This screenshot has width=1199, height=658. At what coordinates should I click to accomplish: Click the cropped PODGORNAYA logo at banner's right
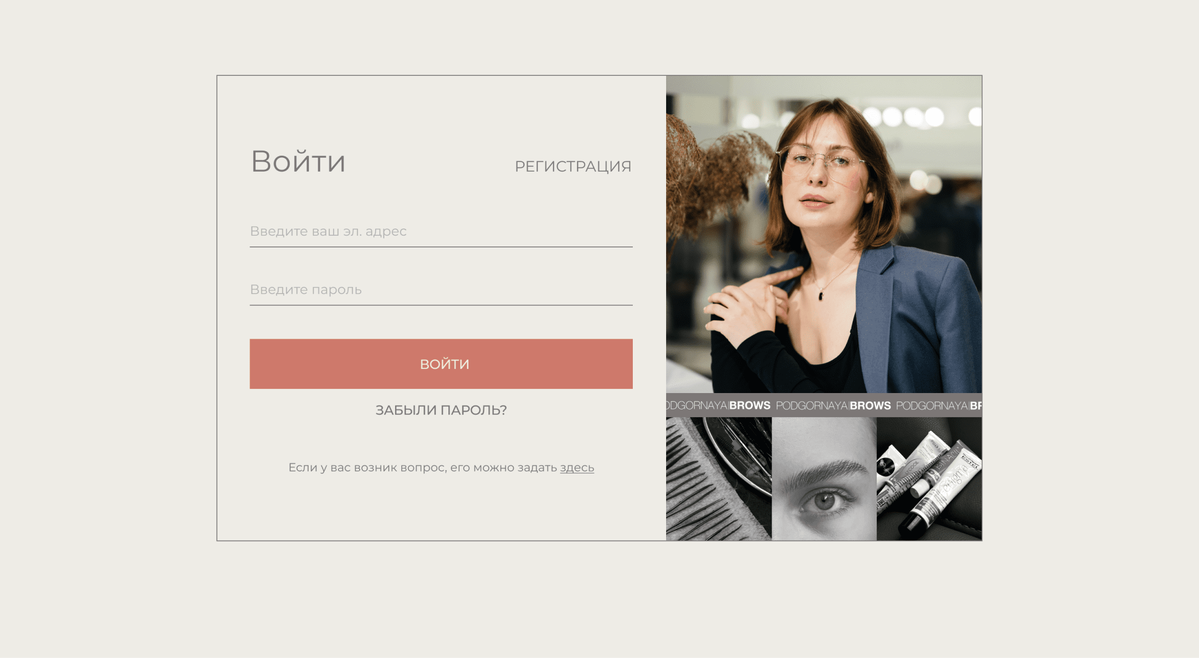pos(938,406)
